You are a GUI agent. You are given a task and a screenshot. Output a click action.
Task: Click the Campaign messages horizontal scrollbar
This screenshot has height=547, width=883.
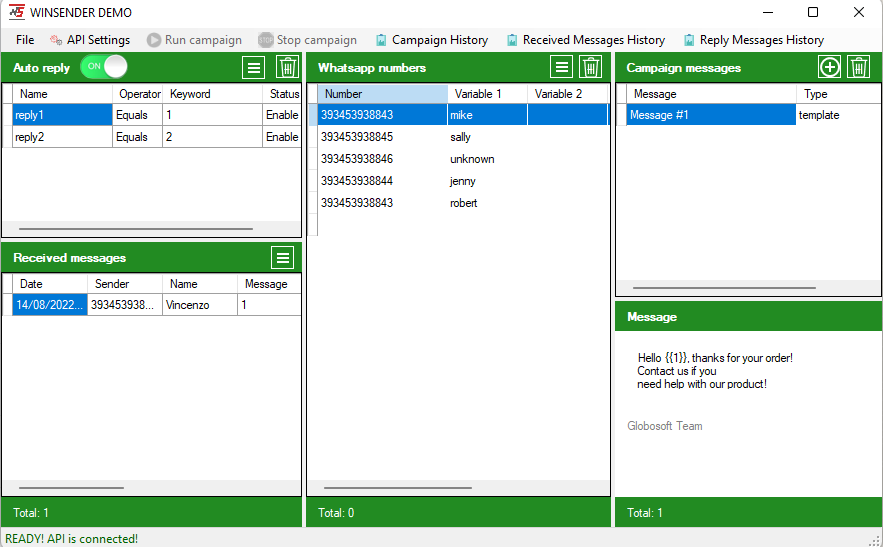point(724,288)
